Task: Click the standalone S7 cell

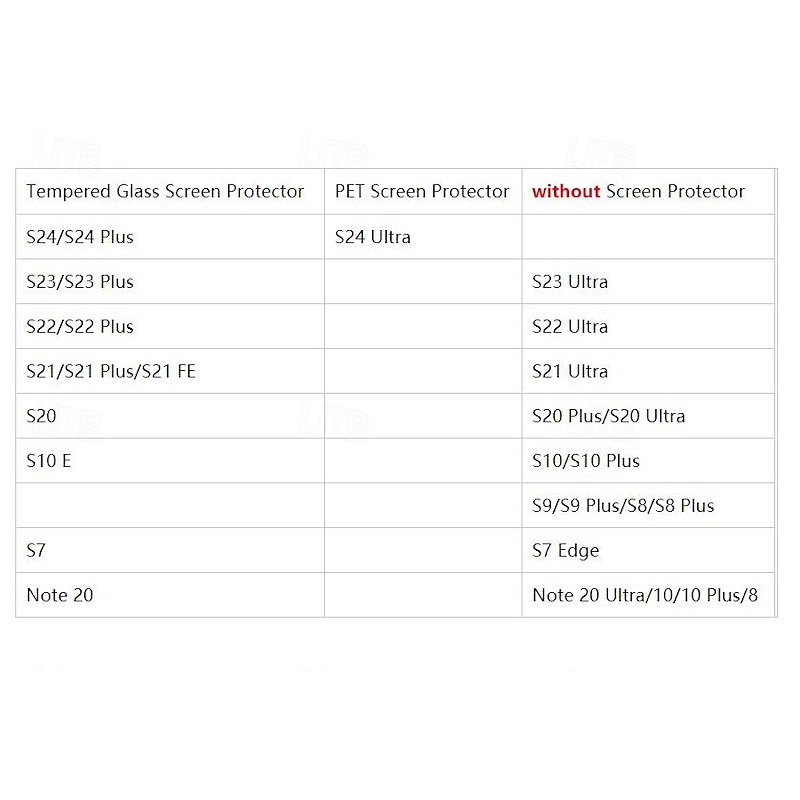Action: tap(37, 550)
